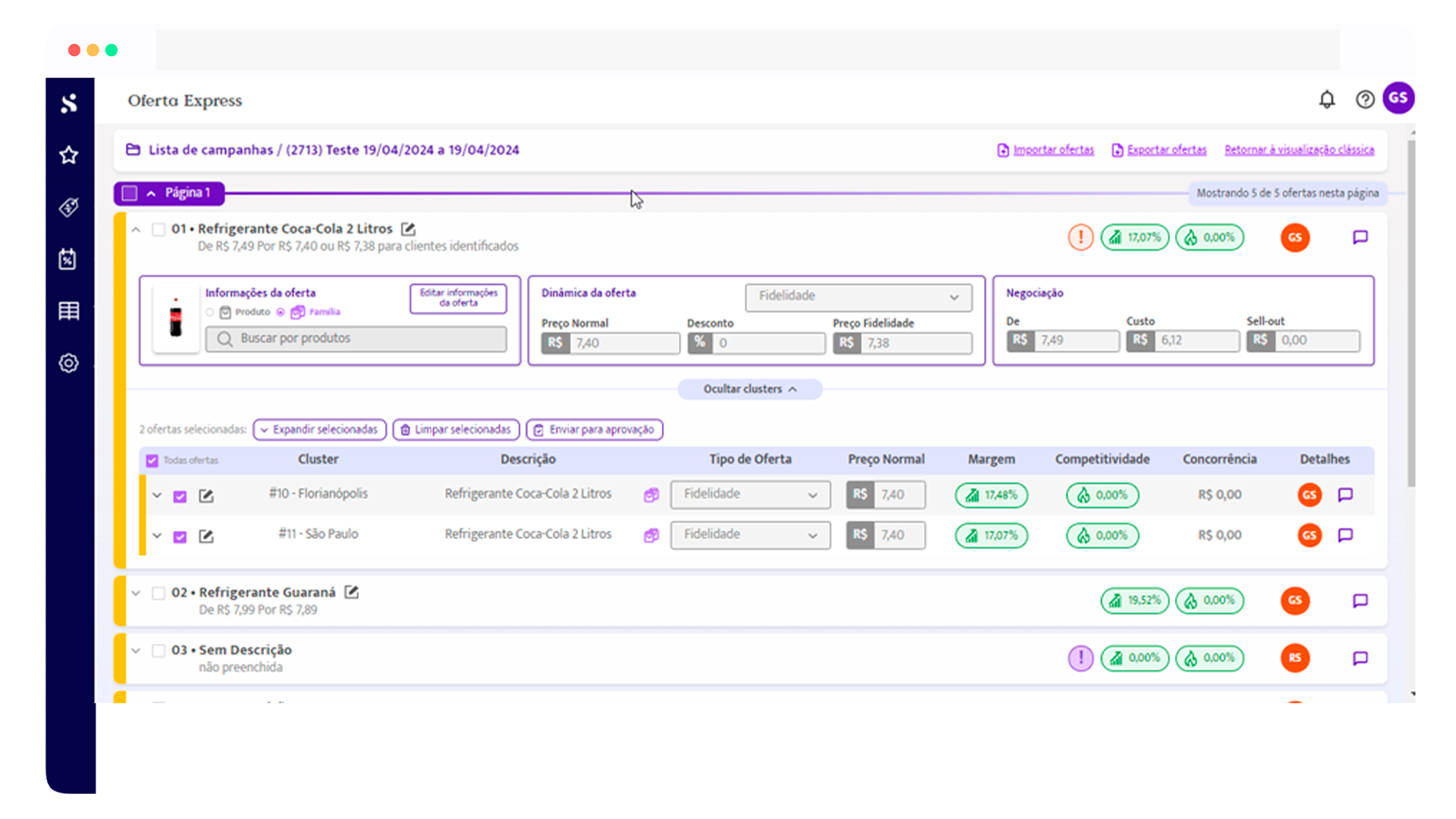
Task: Click the Preço Normal field in Dinâmica da oferta
Action: [x=610, y=343]
